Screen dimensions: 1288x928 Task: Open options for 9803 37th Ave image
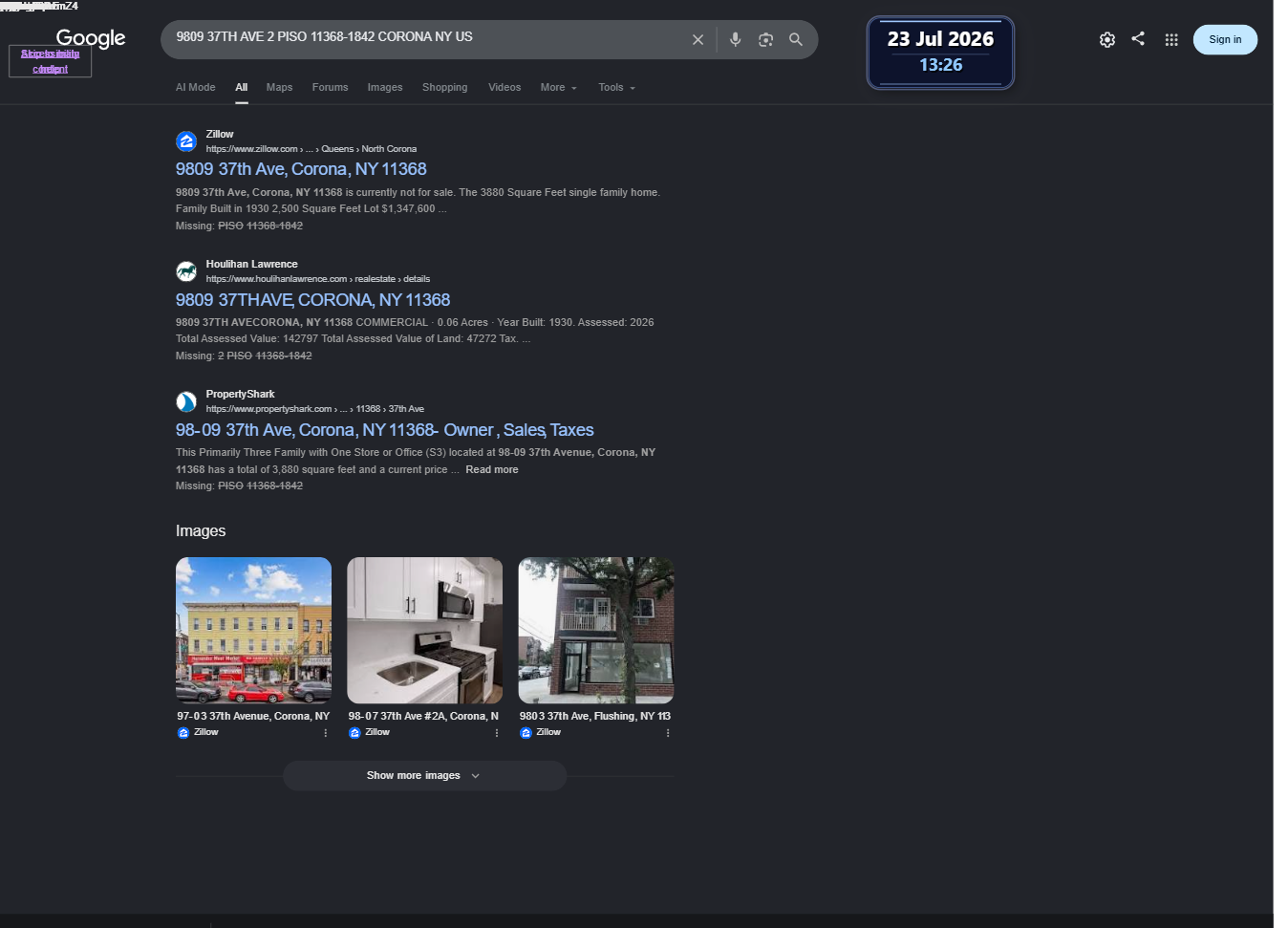click(x=668, y=733)
